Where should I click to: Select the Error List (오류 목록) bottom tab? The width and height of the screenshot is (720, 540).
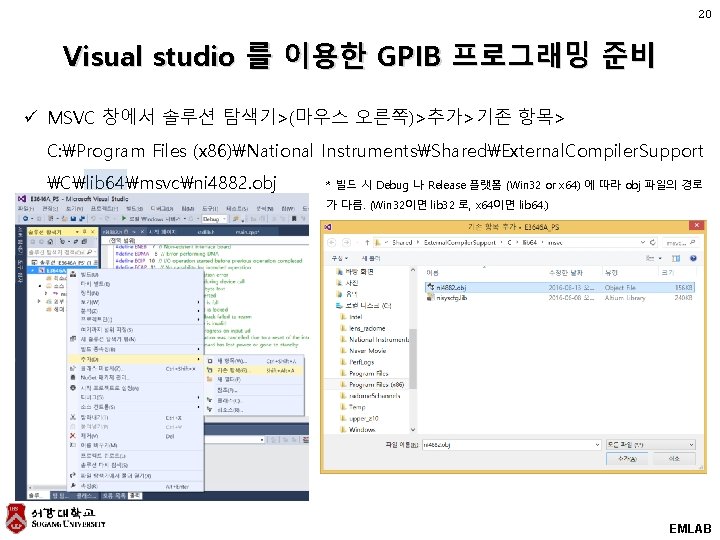(114, 496)
